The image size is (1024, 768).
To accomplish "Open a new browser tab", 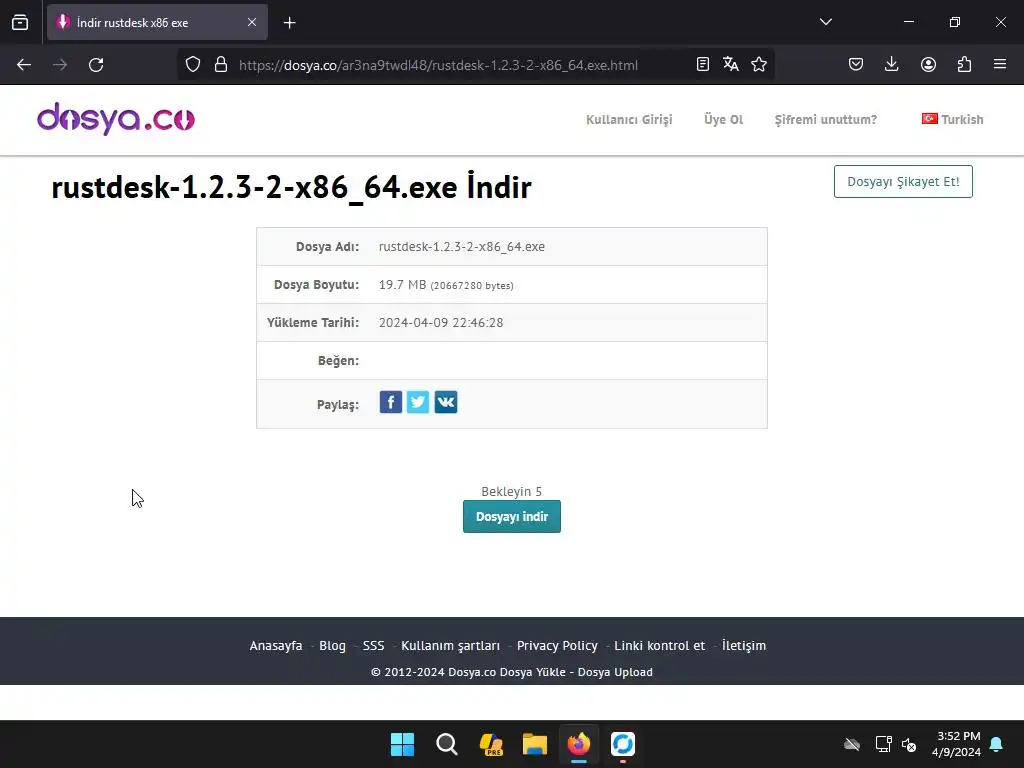I will click(289, 23).
